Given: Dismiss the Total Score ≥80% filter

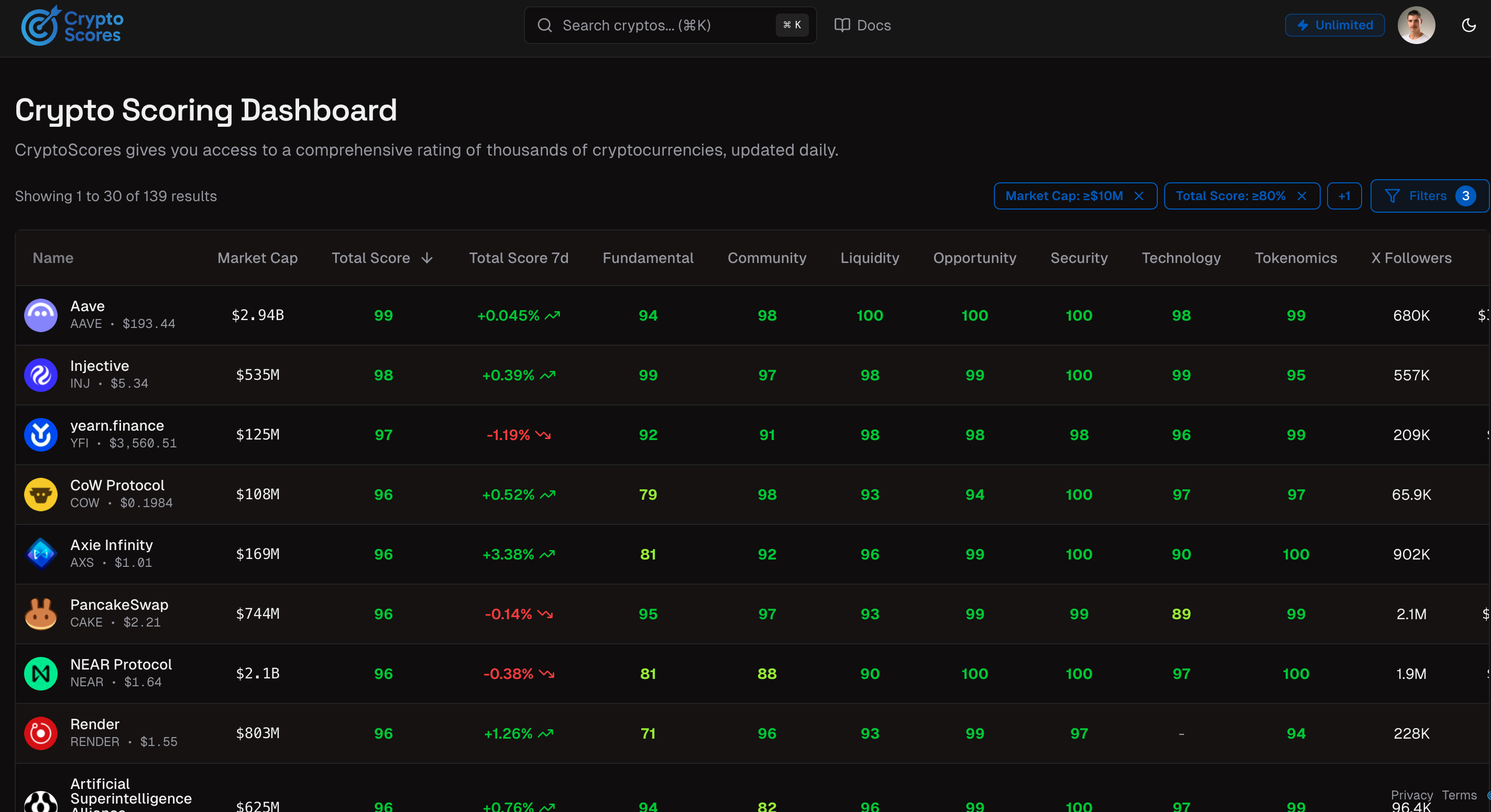Looking at the screenshot, I should [1302, 195].
